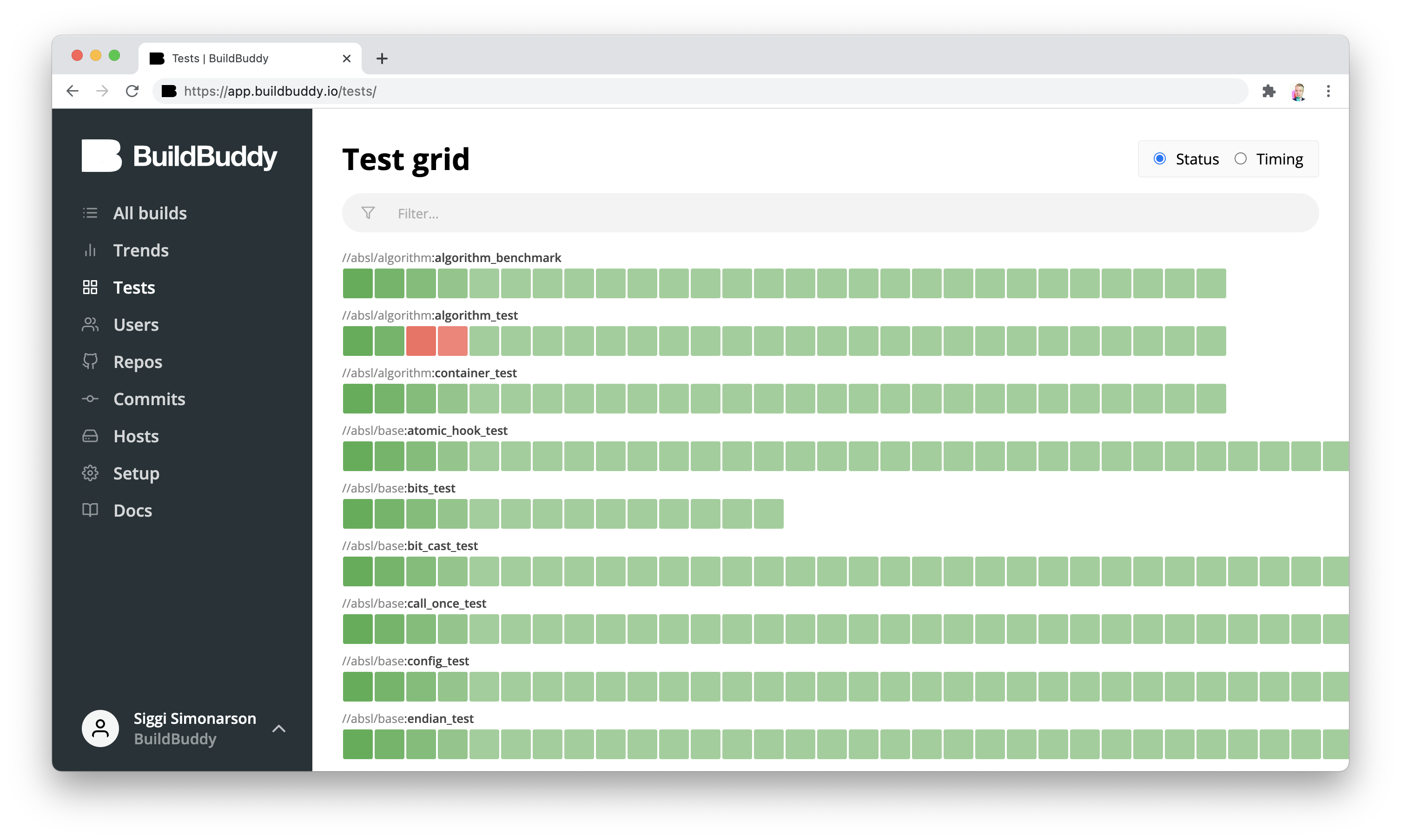Click the Users people icon
1401x840 pixels.
90,324
